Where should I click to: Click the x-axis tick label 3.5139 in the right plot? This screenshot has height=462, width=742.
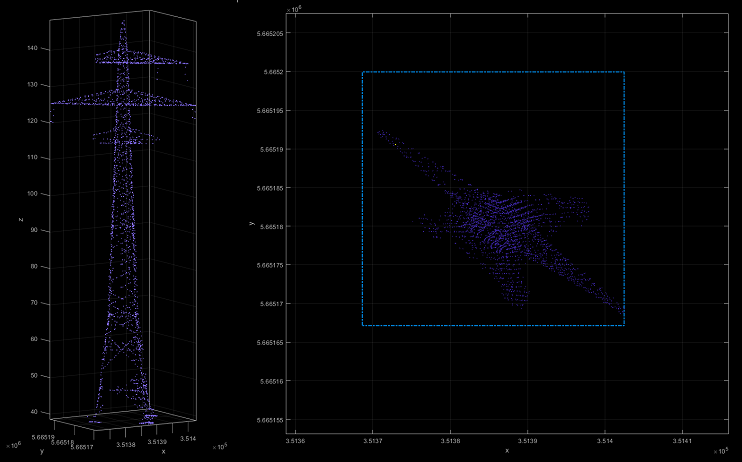pos(527,440)
